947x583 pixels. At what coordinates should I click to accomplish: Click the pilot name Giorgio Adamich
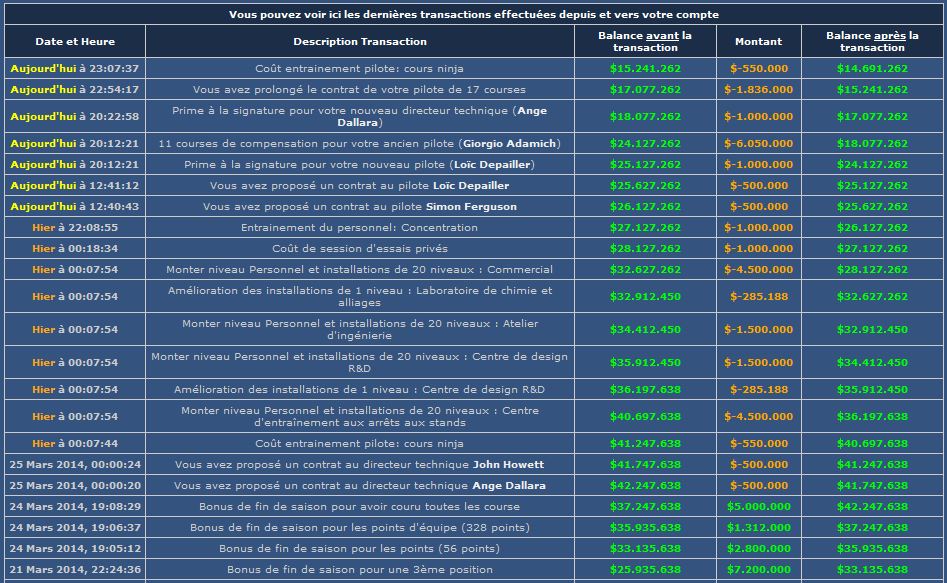(x=509, y=143)
